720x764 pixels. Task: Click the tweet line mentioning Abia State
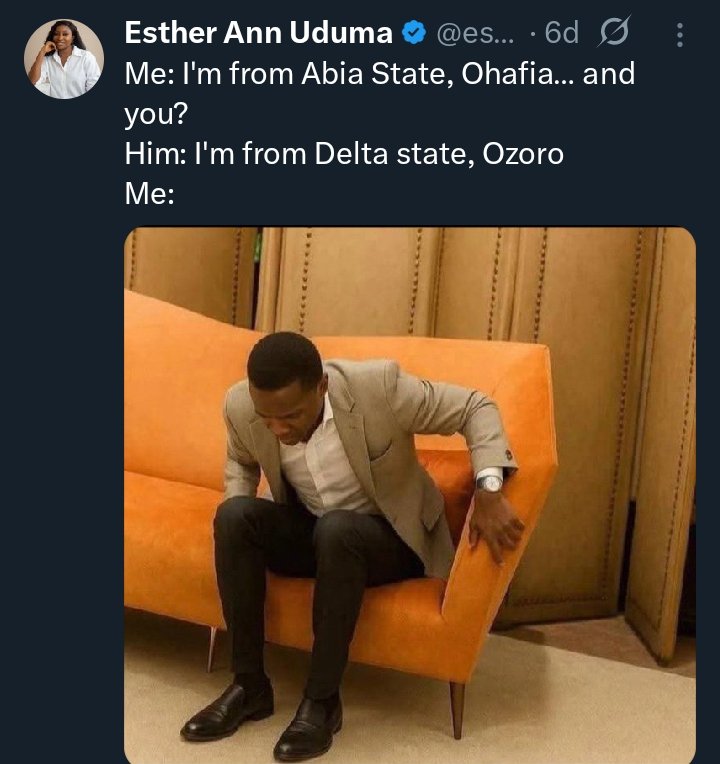380,74
